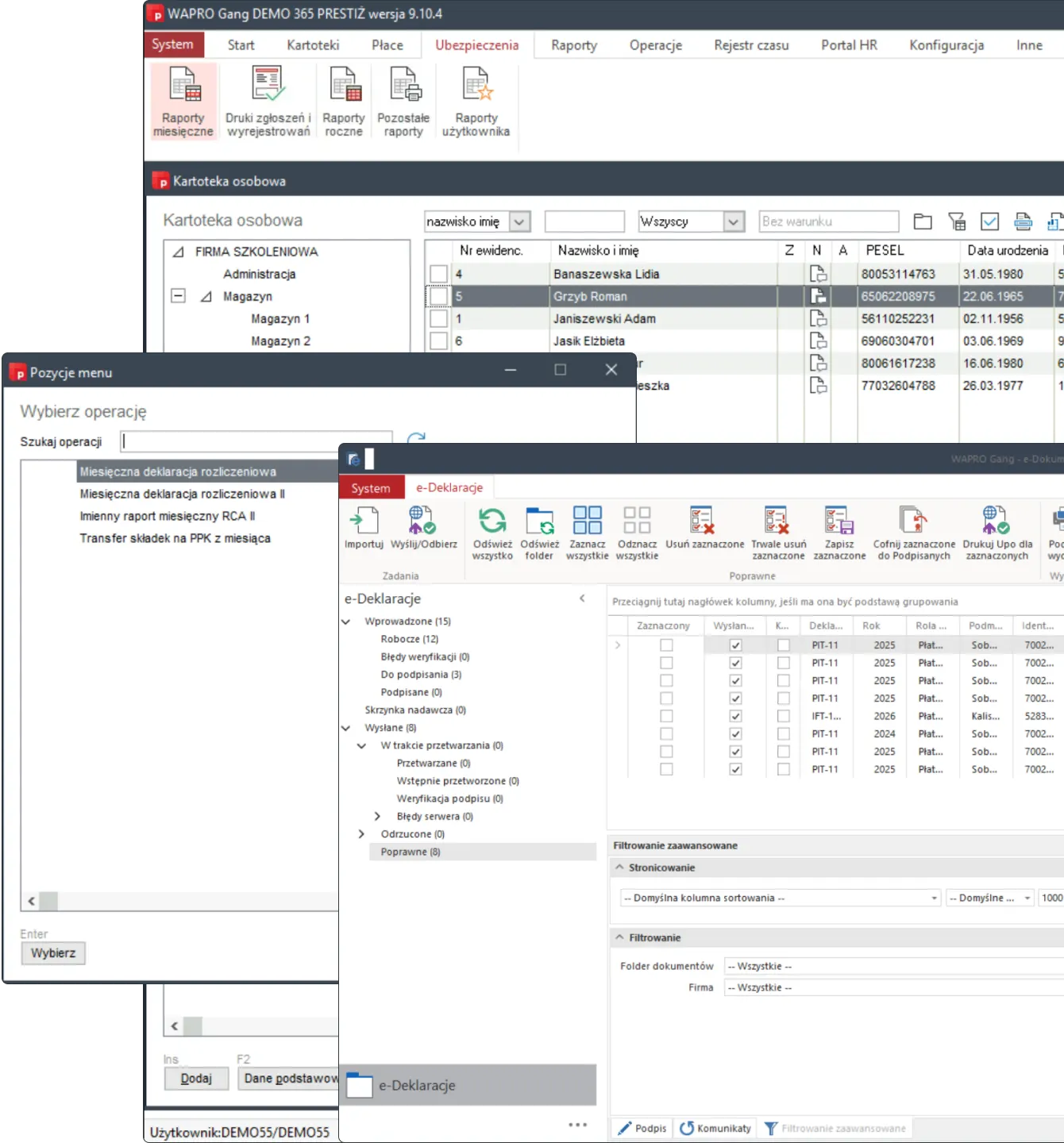Click the Dane podstawowe button
Viewport: 1064px width, 1143px height.
pyautogui.click(x=289, y=1078)
